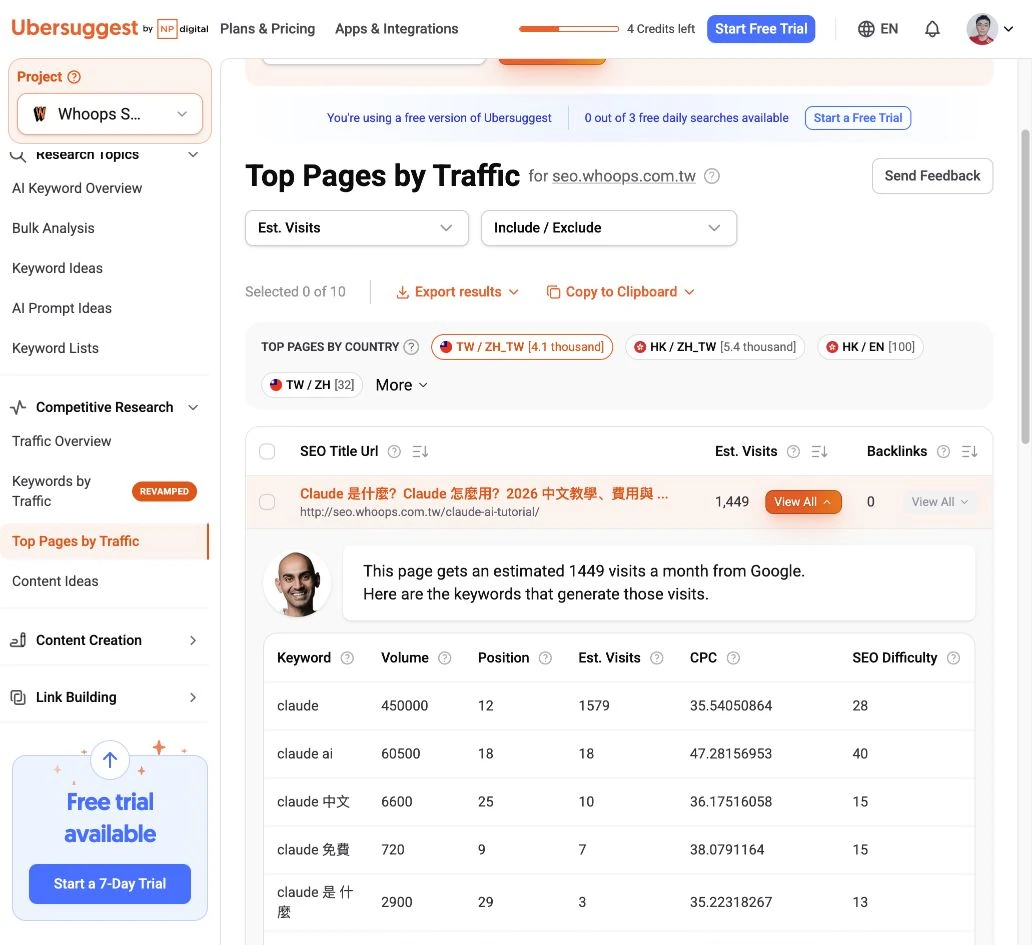Click the Volume column help icon

point(445,658)
